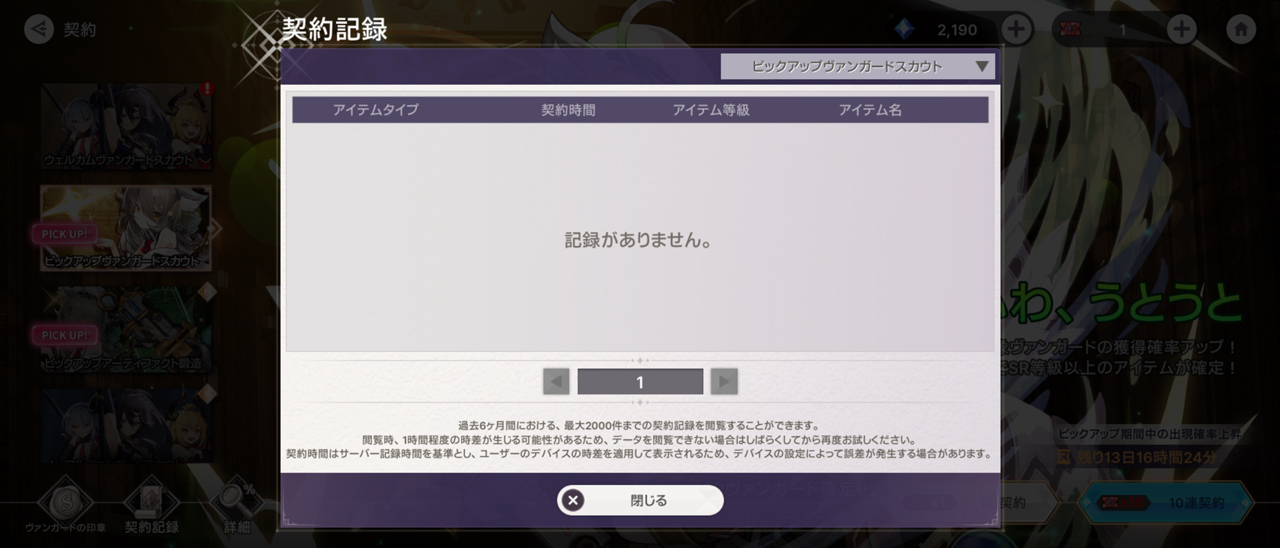Add contract tickets with plus icon
Viewport: 1280px width, 548px height.
[x=1182, y=29]
